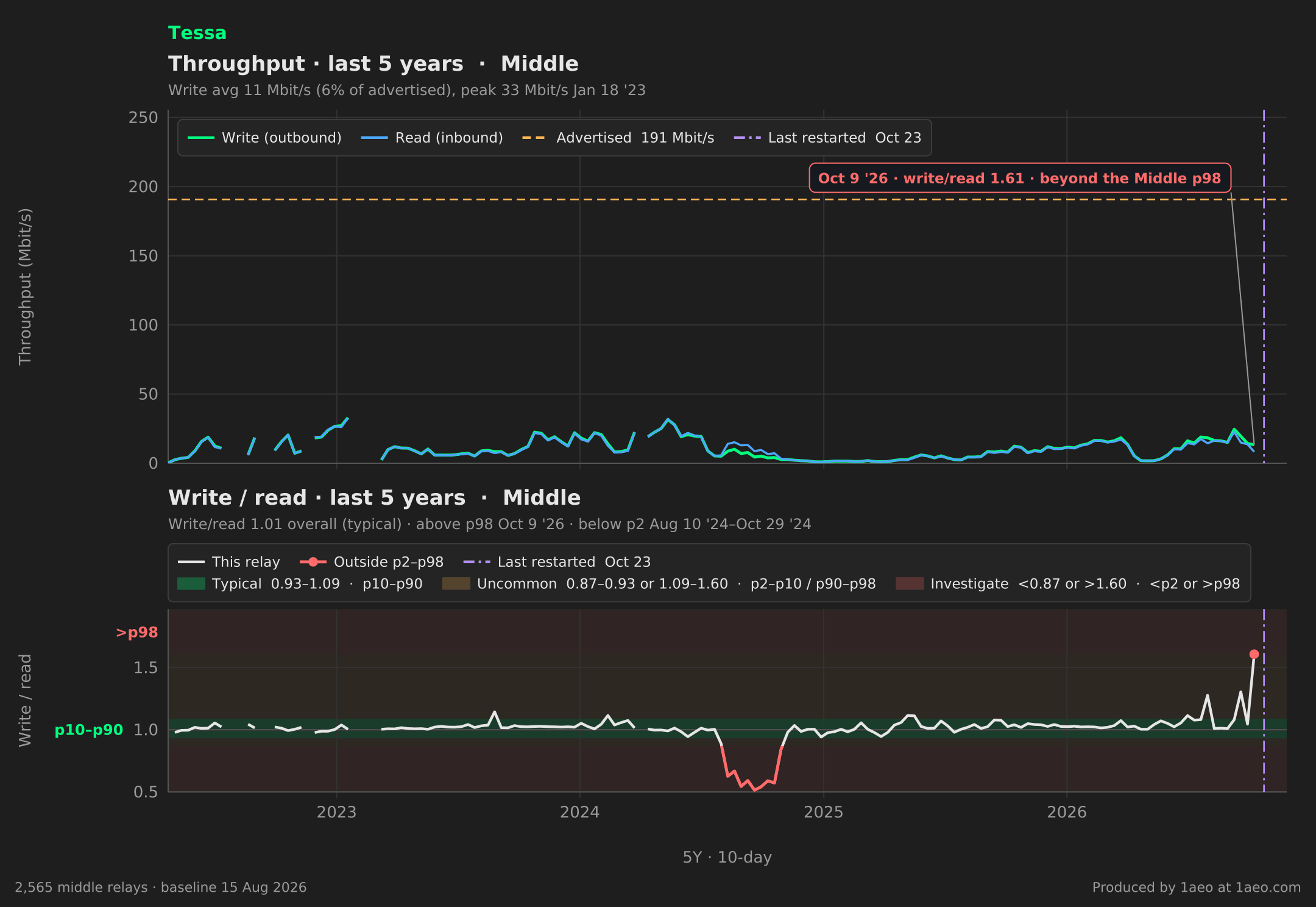Click the This relay legend entry
This screenshot has width=1316, height=907.
(x=229, y=562)
